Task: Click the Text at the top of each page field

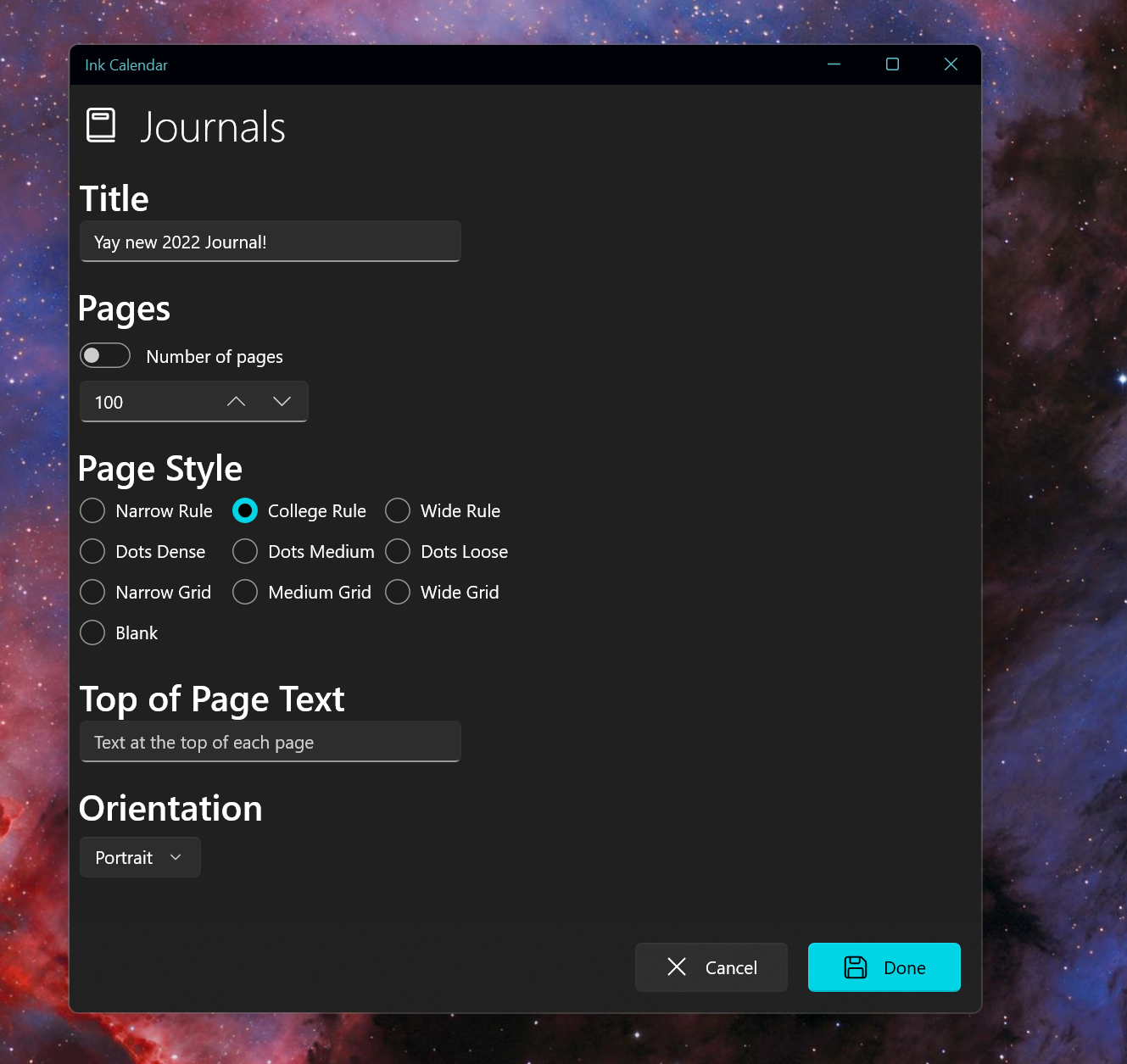Action: point(270,742)
